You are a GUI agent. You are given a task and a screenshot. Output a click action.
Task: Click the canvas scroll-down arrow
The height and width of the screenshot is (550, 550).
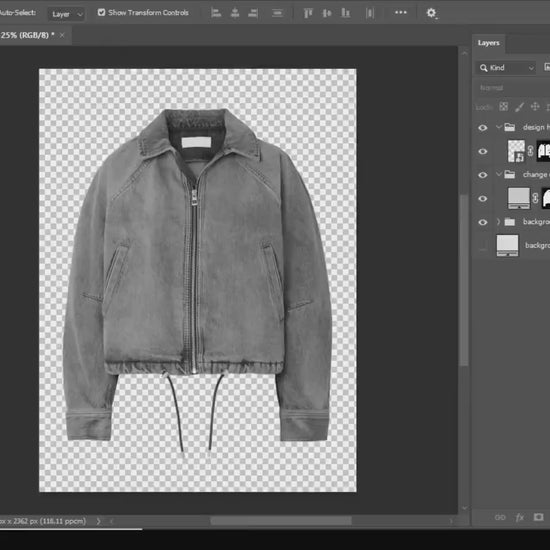pos(464,508)
